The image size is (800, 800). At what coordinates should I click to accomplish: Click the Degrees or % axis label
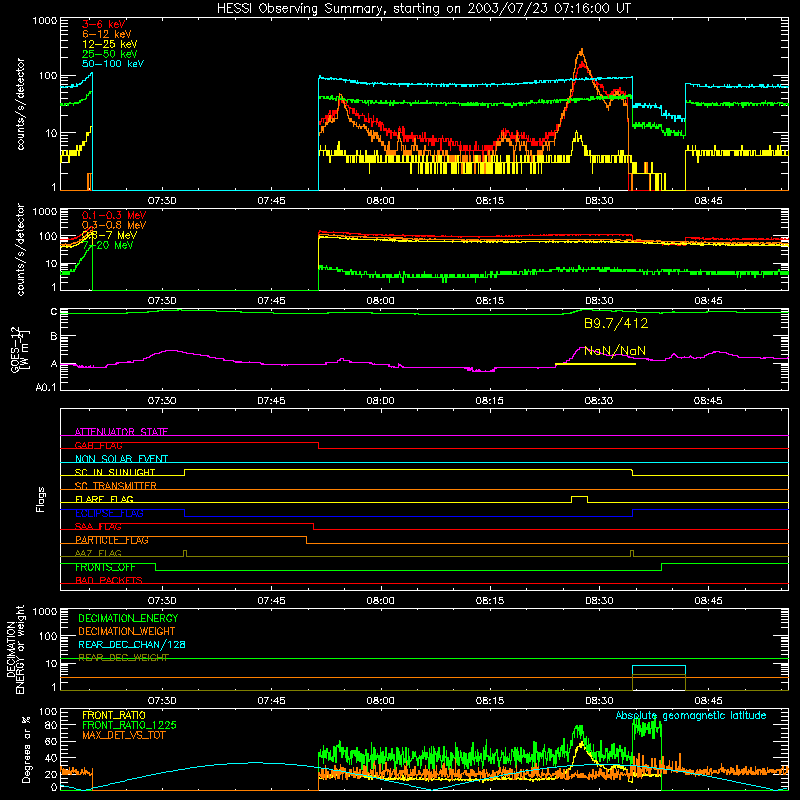[x=26, y=749]
